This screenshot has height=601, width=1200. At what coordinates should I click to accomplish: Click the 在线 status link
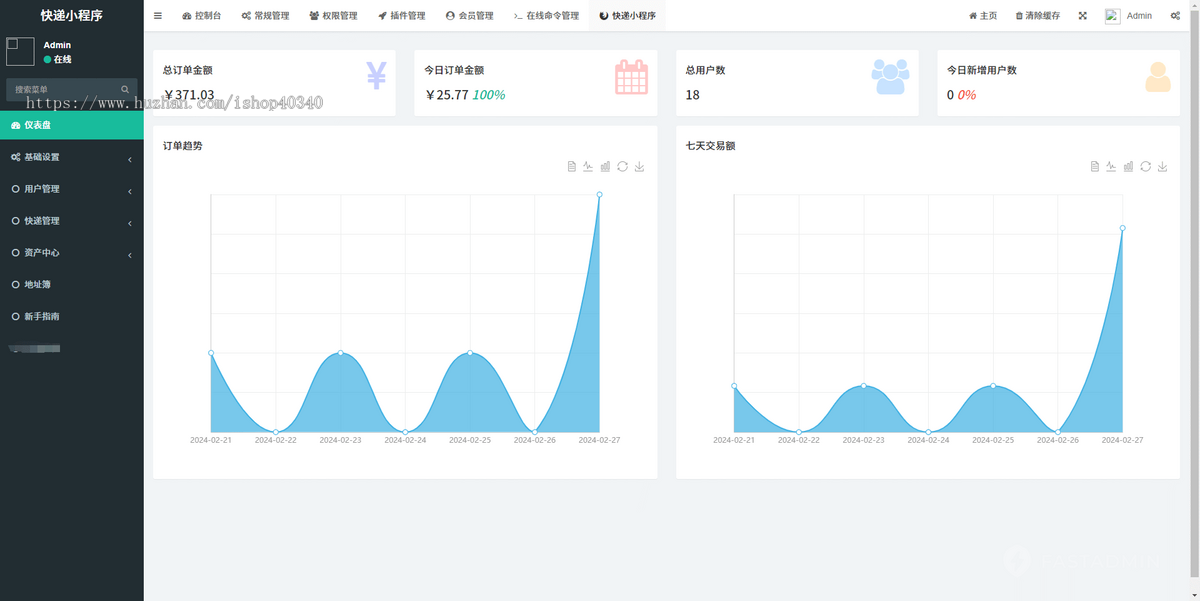click(58, 60)
